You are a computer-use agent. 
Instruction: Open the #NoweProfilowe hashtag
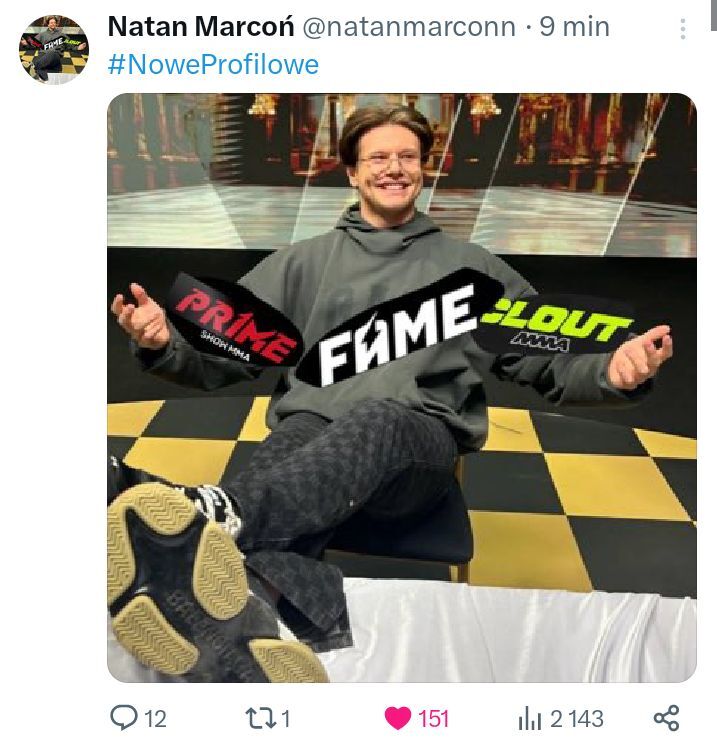213,65
